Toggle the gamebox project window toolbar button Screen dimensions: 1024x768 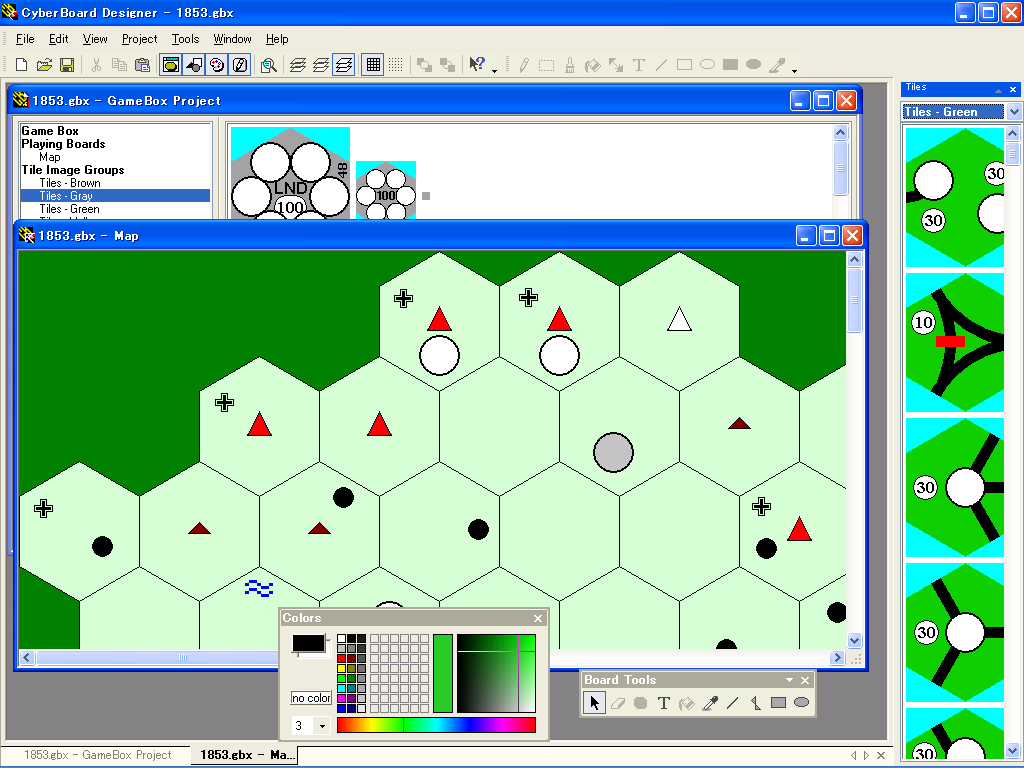point(171,65)
